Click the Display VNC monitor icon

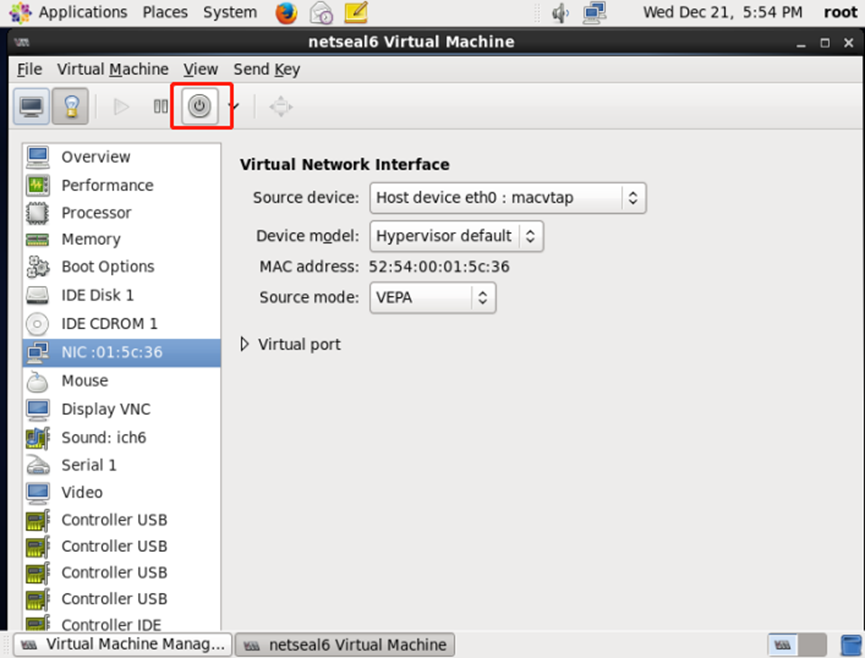coord(38,409)
